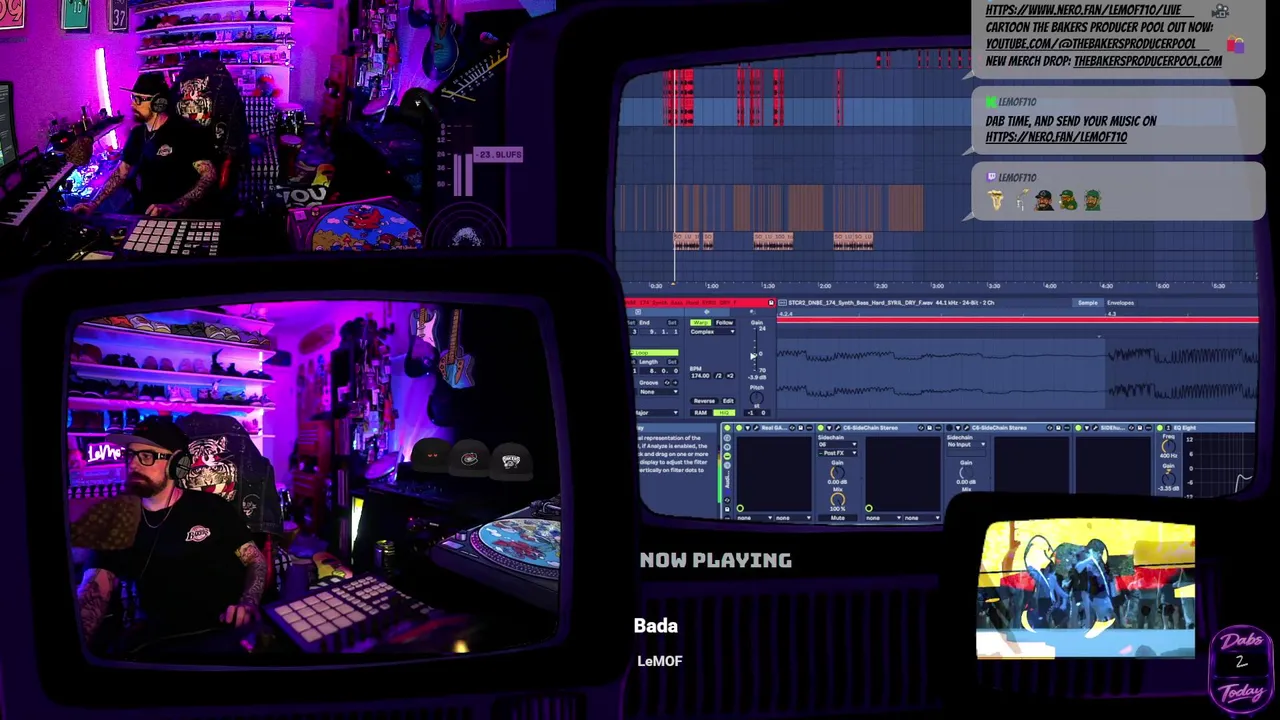Open the Post FX tap point dropdown
Screen dimensions: 1280x720
pos(837,453)
